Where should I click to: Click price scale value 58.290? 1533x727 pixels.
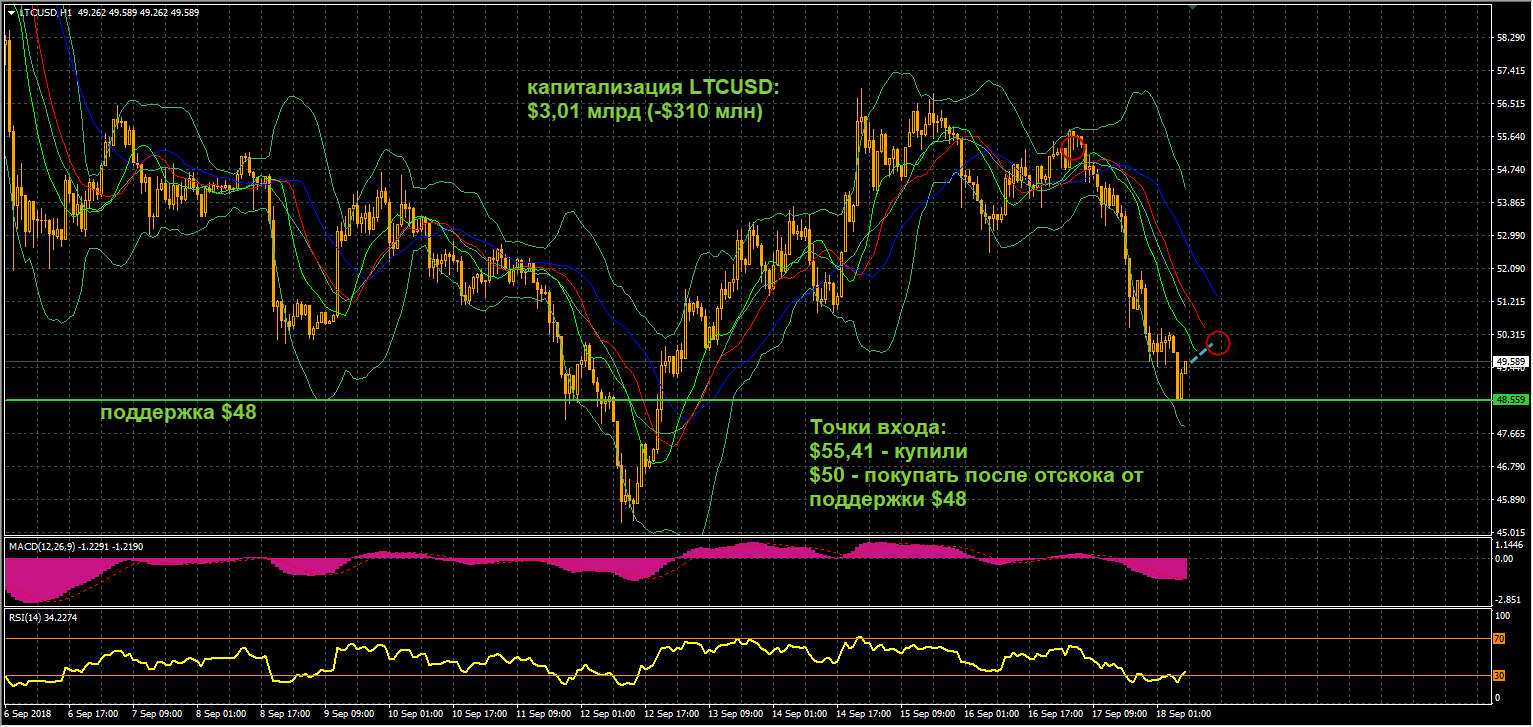pyautogui.click(x=1510, y=38)
